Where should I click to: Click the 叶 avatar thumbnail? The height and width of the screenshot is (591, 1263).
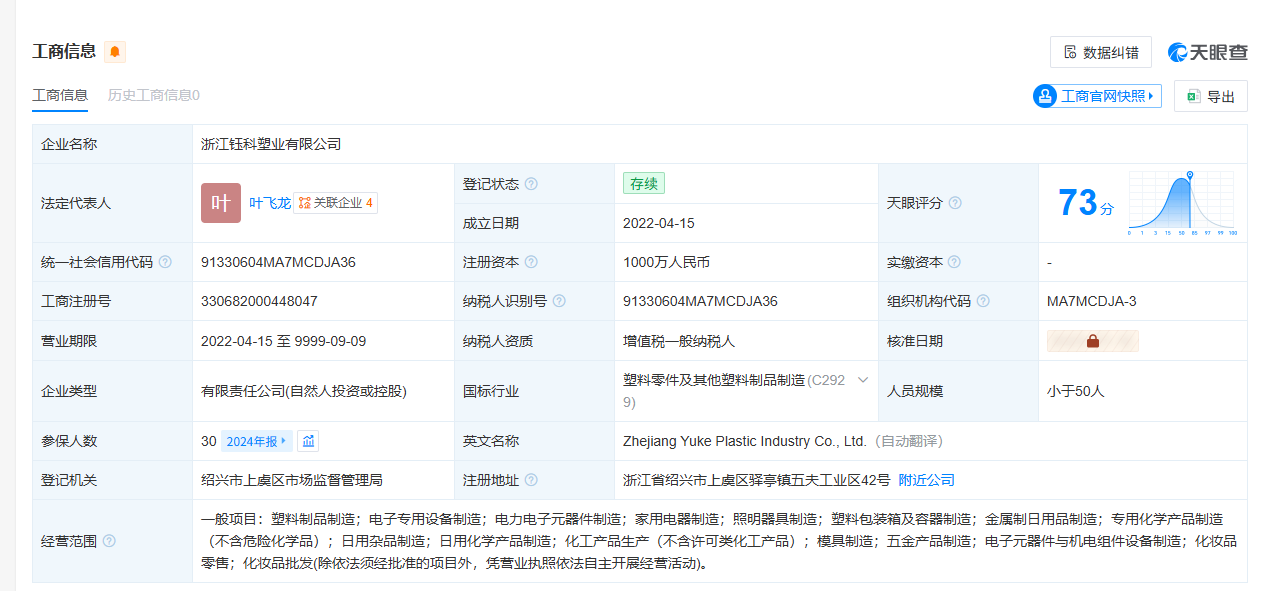pyautogui.click(x=221, y=203)
